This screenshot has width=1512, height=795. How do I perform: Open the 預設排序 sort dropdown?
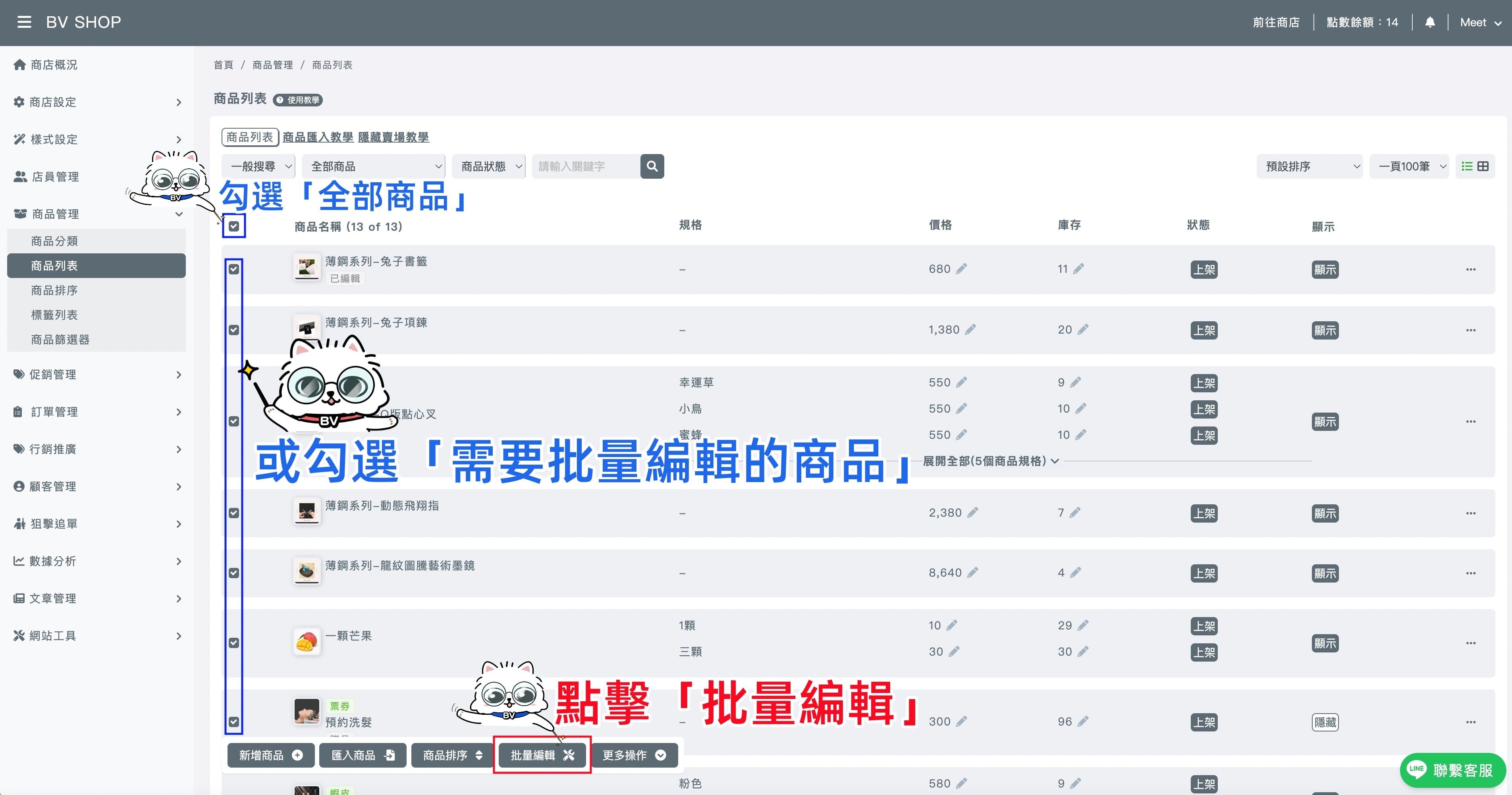tap(1309, 166)
